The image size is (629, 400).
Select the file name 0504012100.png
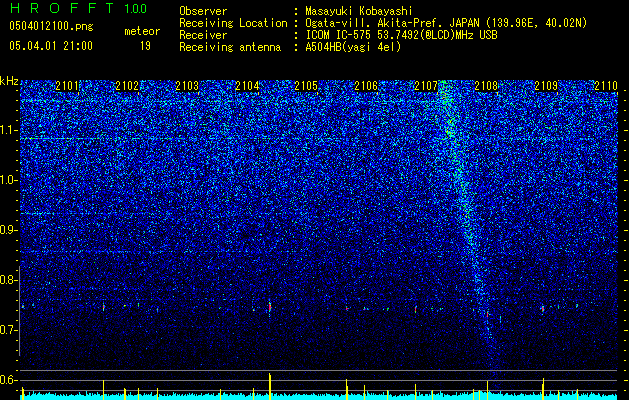[x=51, y=26]
